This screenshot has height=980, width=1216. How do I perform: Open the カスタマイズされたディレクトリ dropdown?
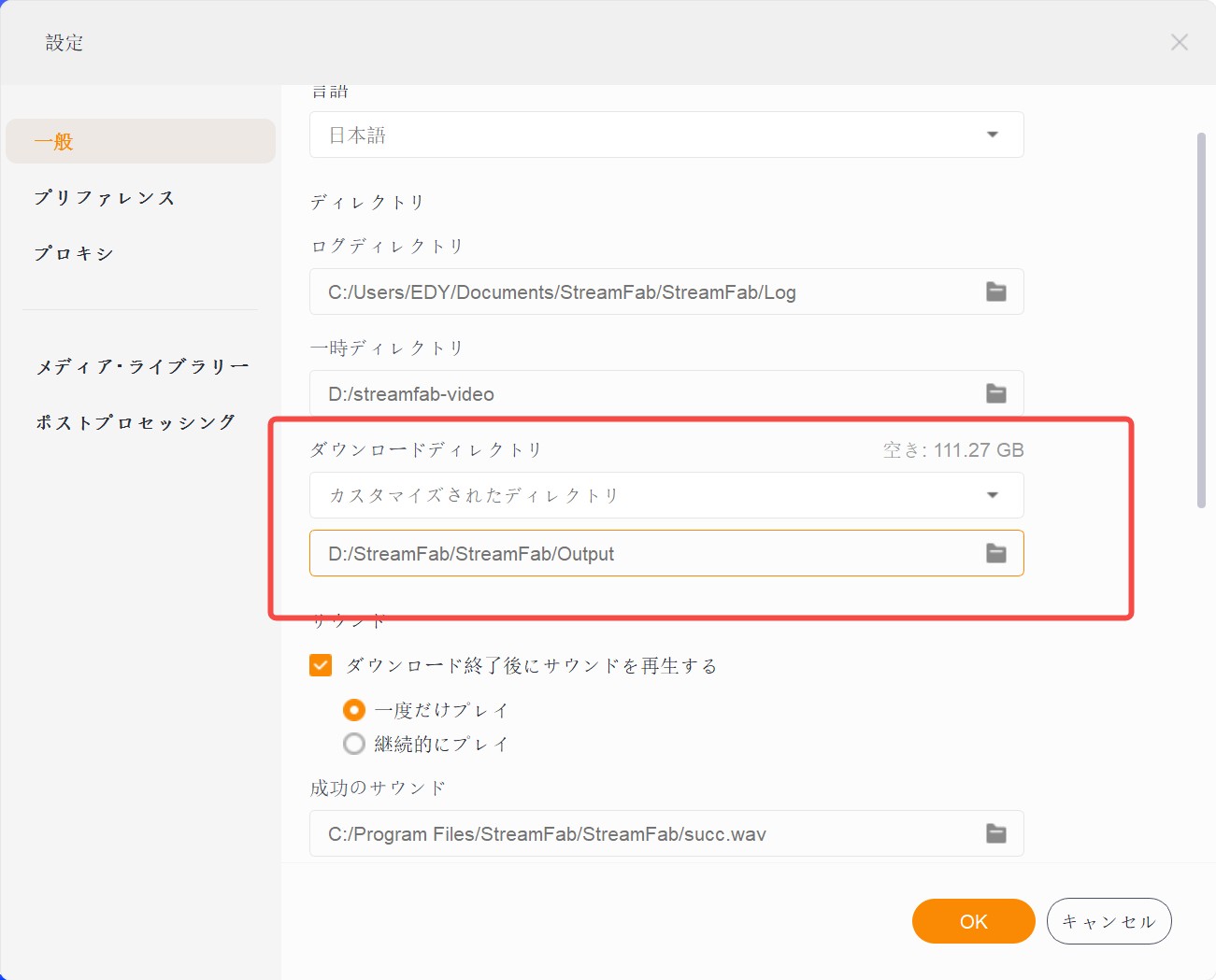[666, 495]
